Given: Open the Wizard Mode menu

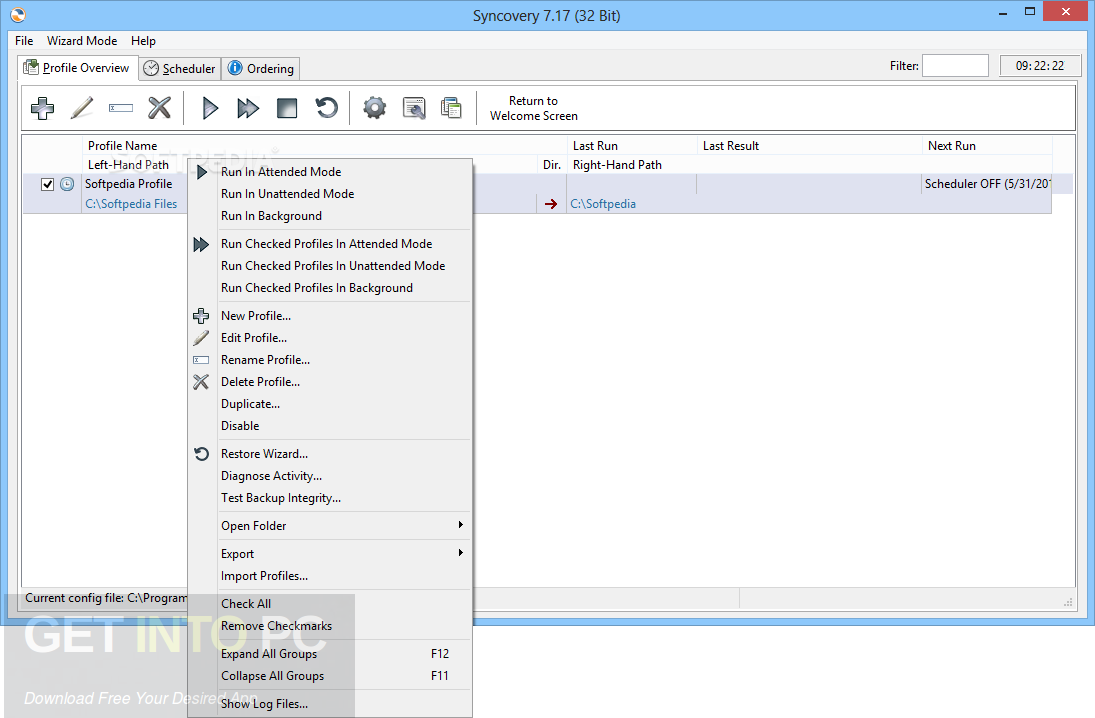Looking at the screenshot, I should 82,41.
